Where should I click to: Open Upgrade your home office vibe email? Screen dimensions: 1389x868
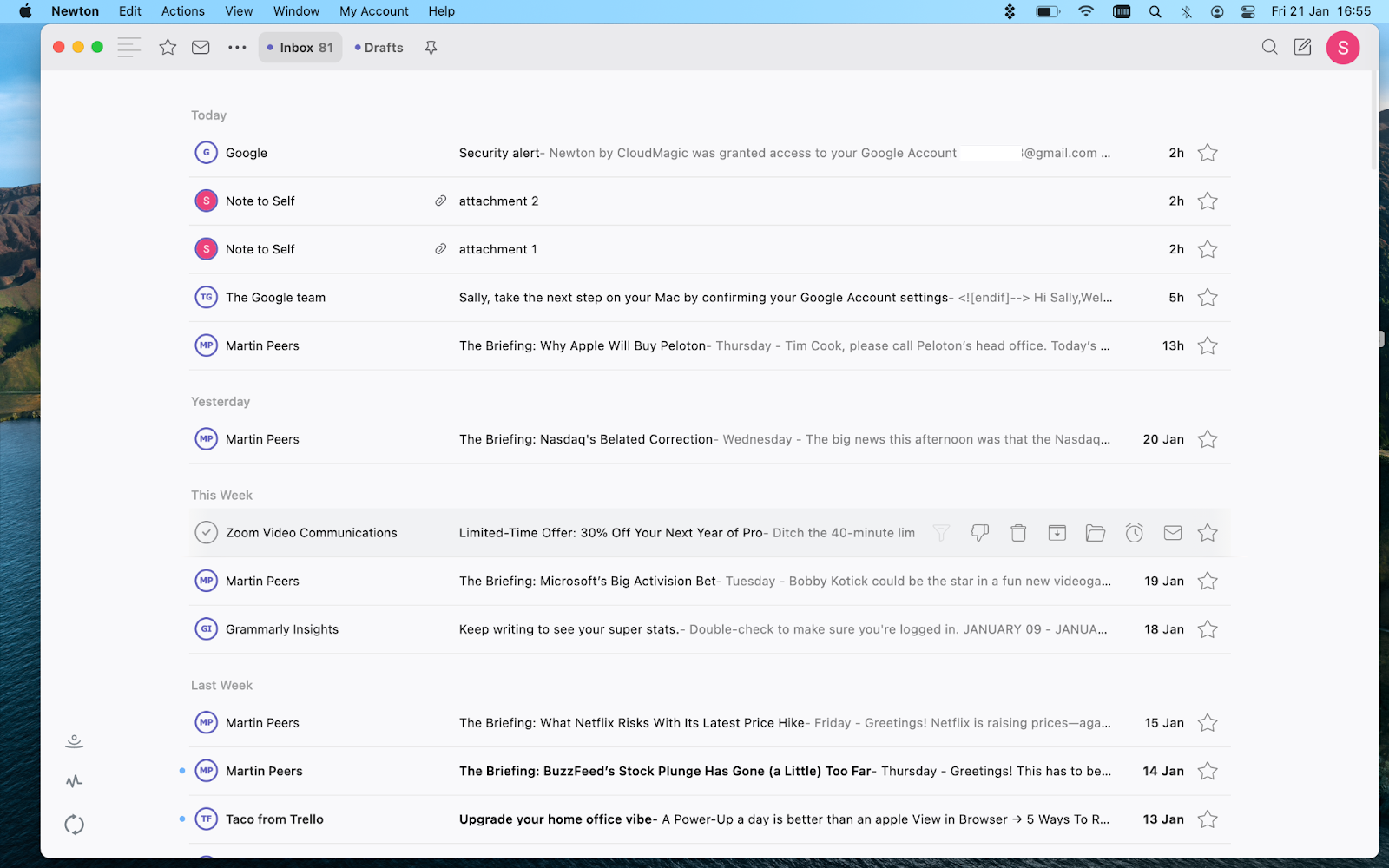(710, 819)
